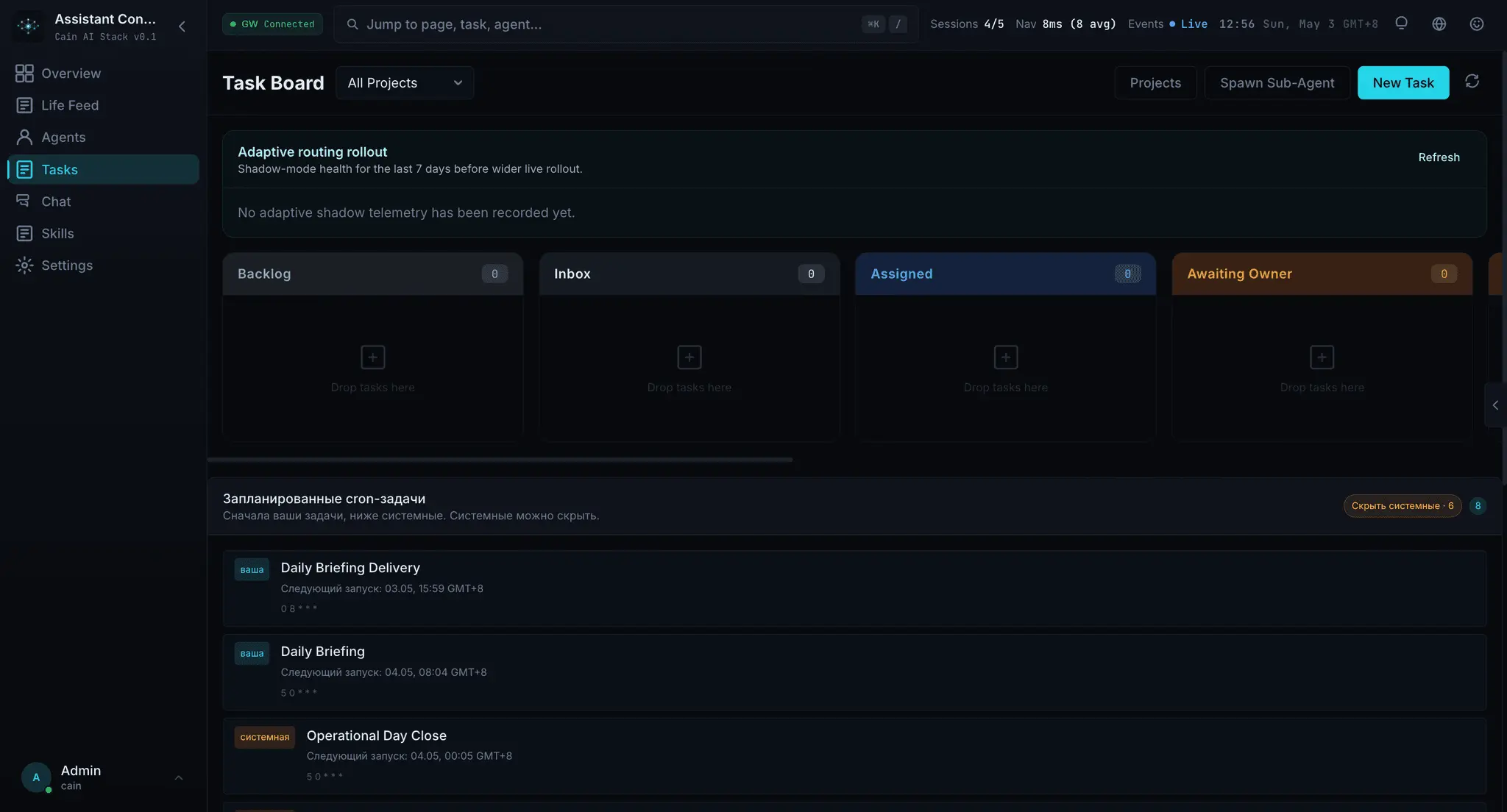The height and width of the screenshot is (812, 1507).
Task: Click the globe language icon
Action: (x=1439, y=24)
